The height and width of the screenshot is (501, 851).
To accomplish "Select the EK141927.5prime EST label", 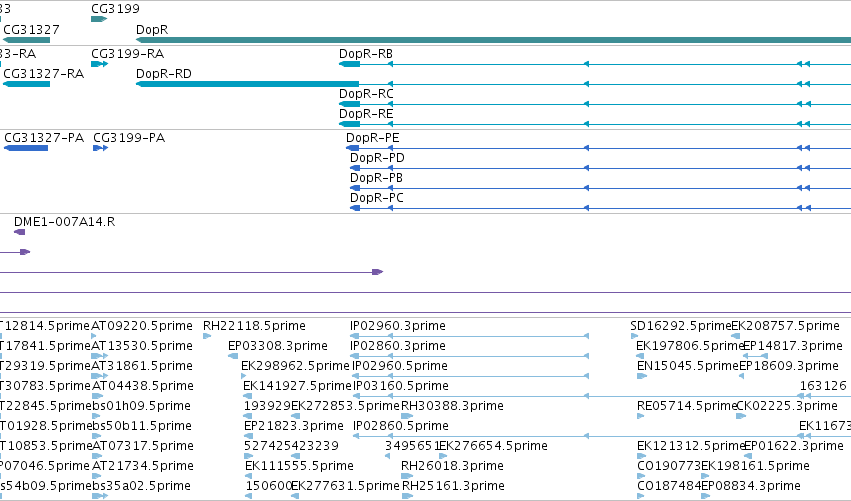I will (x=297, y=386).
